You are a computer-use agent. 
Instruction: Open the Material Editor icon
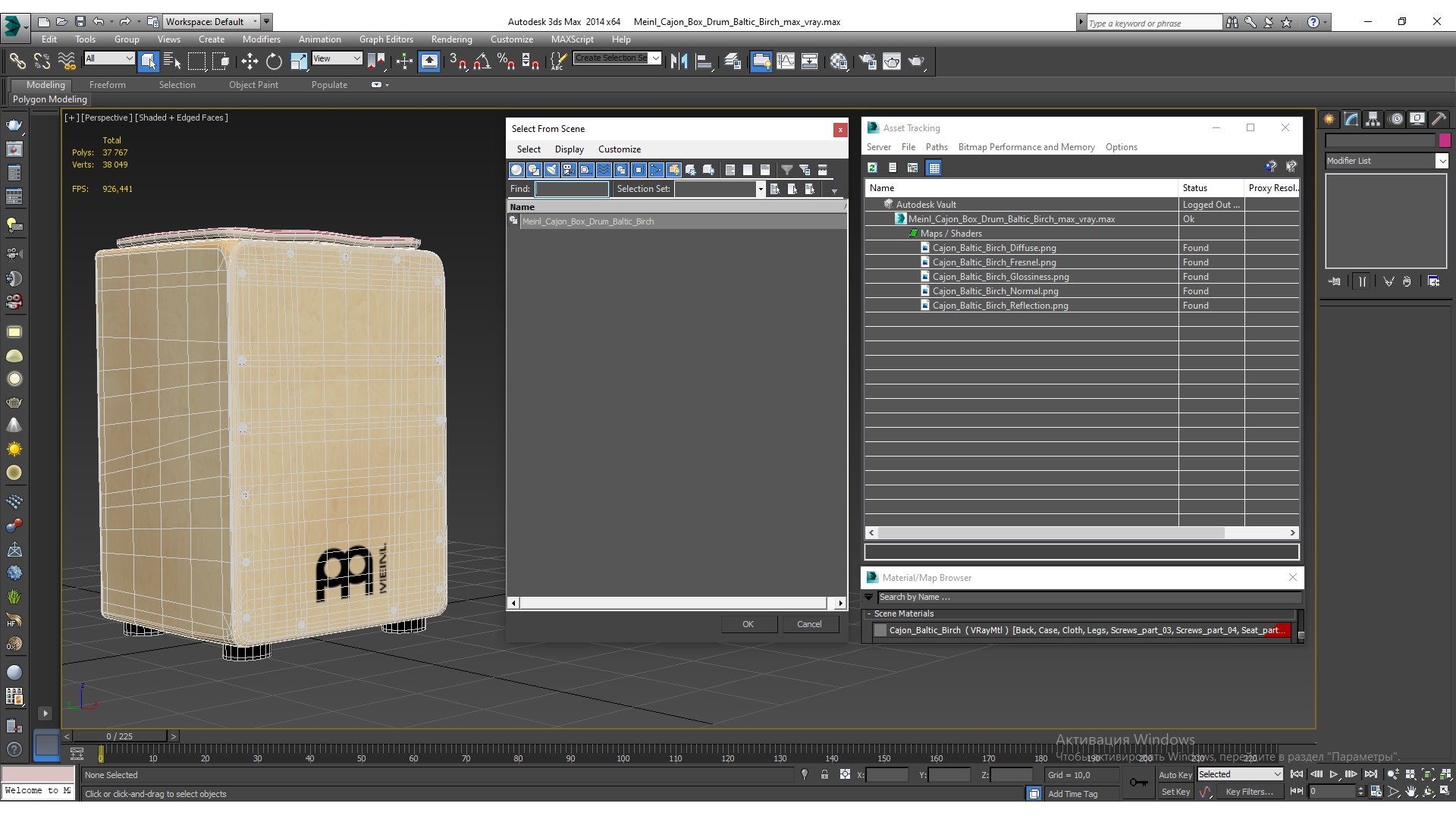coord(839,61)
